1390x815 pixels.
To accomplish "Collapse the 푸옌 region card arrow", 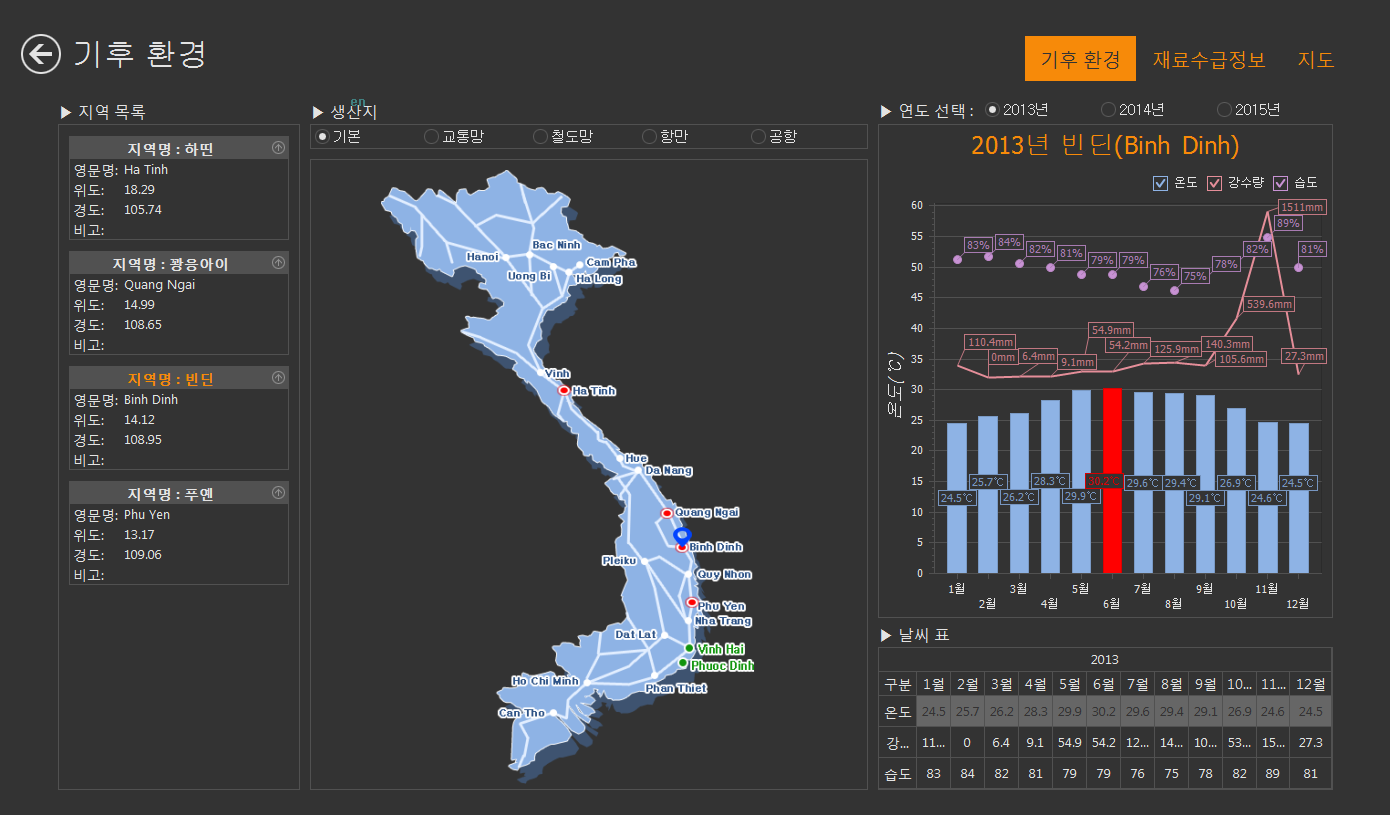I will pyautogui.click(x=278, y=493).
